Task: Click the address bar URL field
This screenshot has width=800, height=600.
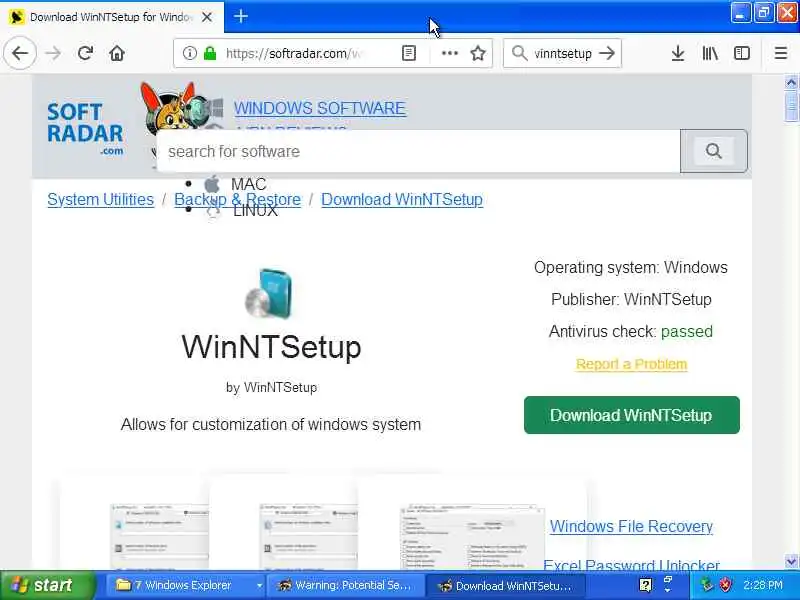Action: pyautogui.click(x=293, y=53)
